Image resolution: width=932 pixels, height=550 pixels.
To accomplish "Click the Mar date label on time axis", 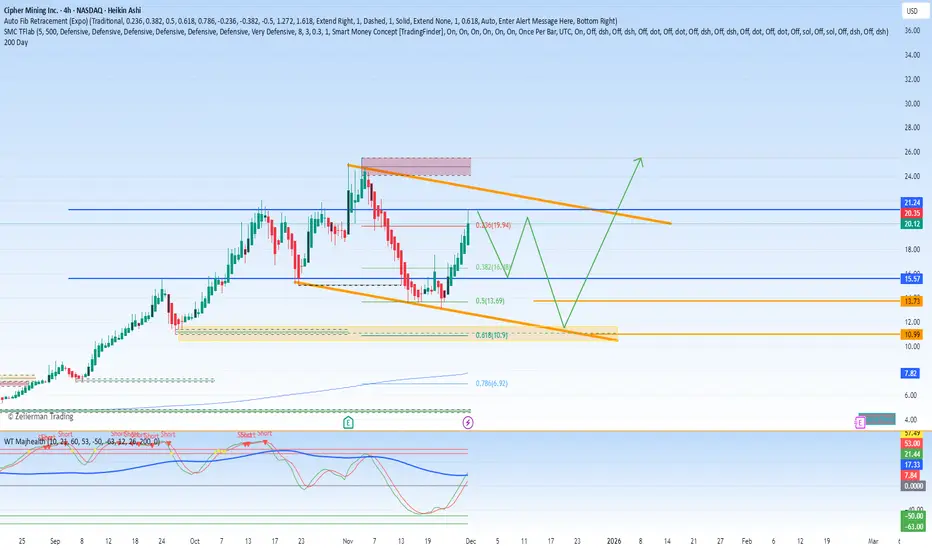I will click(x=873, y=541).
